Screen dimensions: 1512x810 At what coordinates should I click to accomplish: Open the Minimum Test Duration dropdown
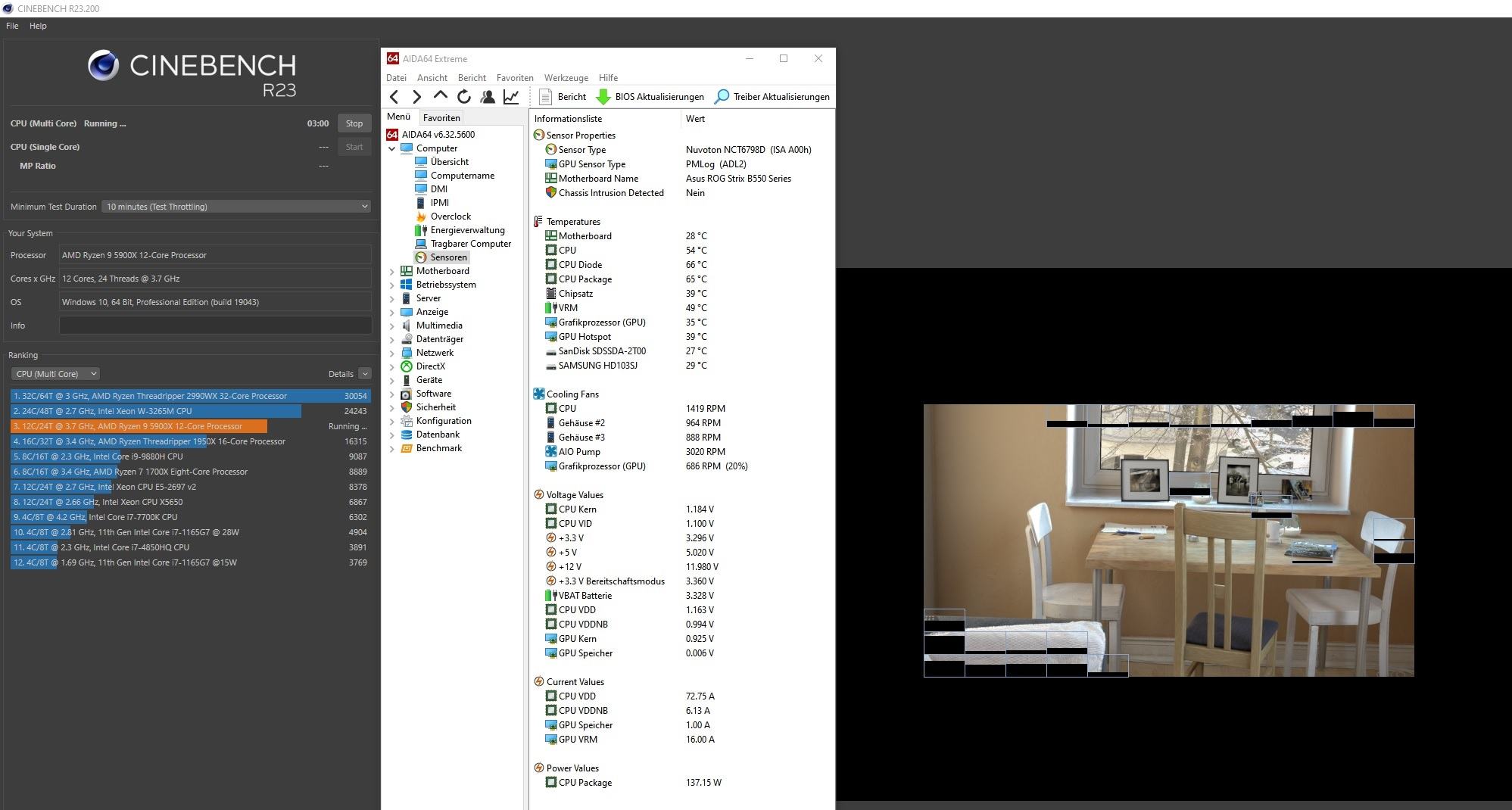coord(235,206)
